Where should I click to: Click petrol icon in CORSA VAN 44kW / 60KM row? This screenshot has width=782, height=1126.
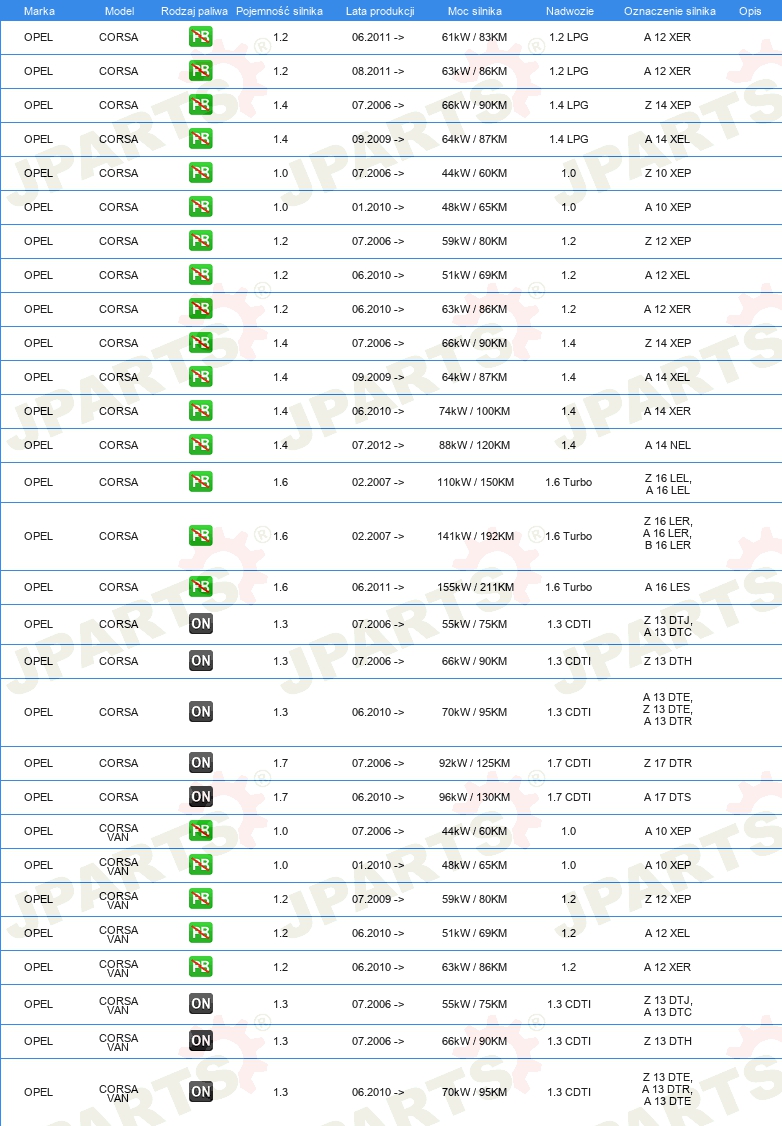click(x=200, y=831)
